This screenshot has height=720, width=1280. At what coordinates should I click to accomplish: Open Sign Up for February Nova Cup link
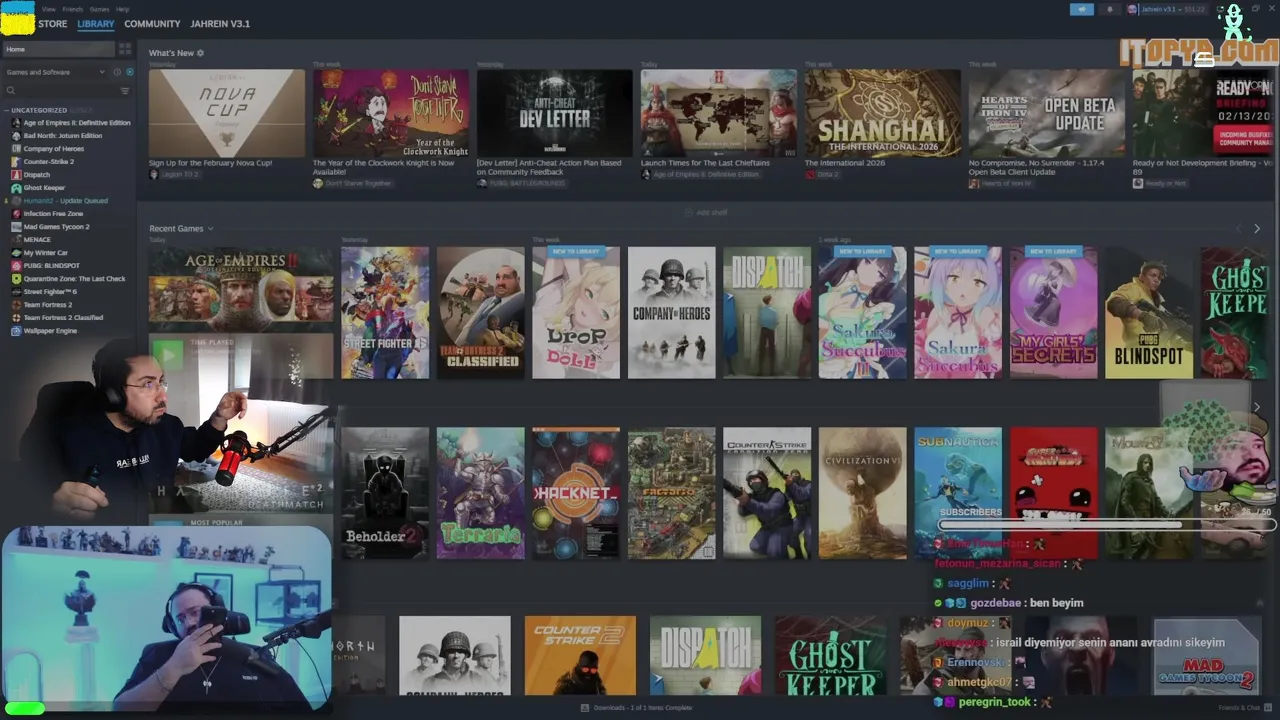click(210, 163)
